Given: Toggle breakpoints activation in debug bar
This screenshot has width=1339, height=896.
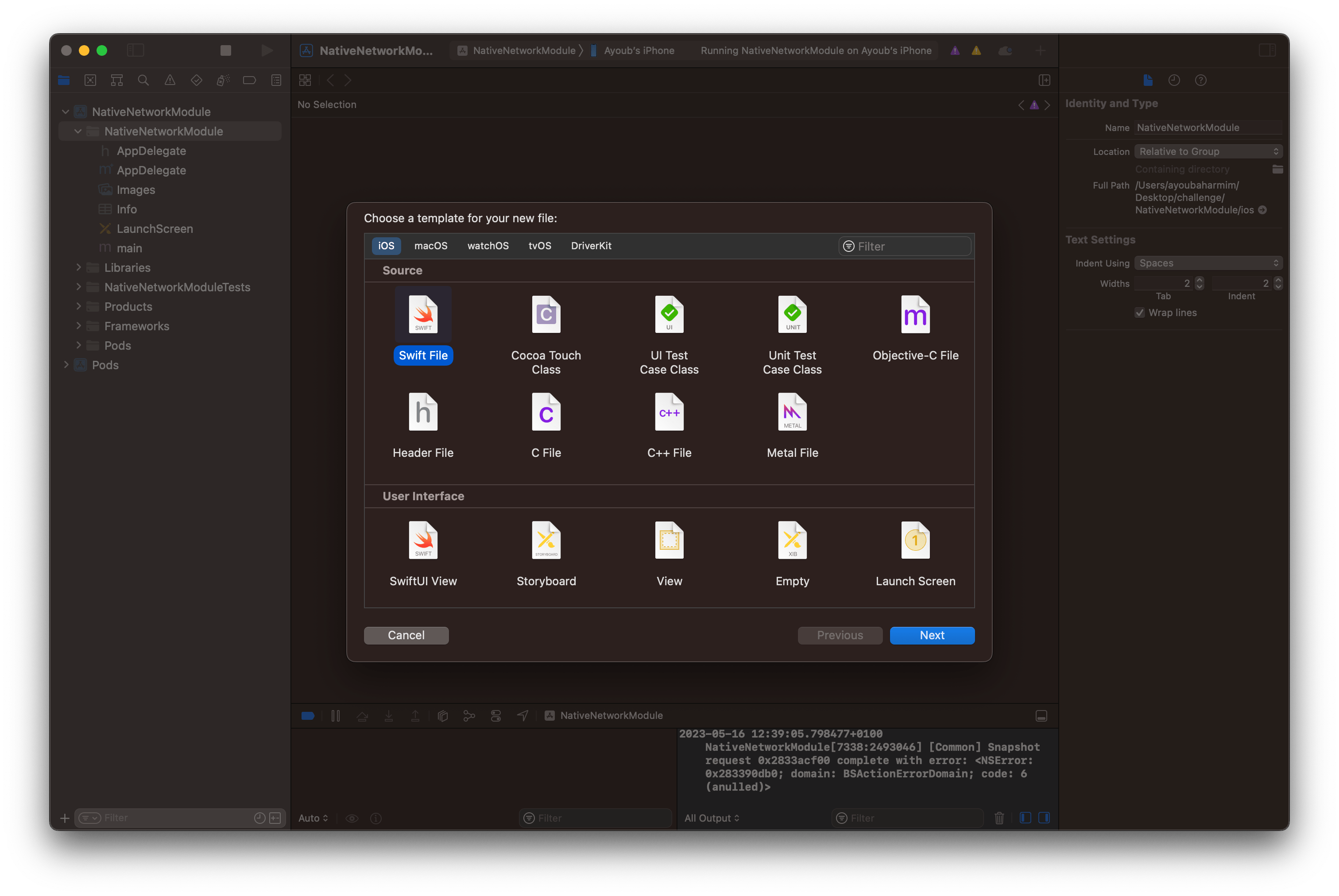Looking at the screenshot, I should point(307,715).
